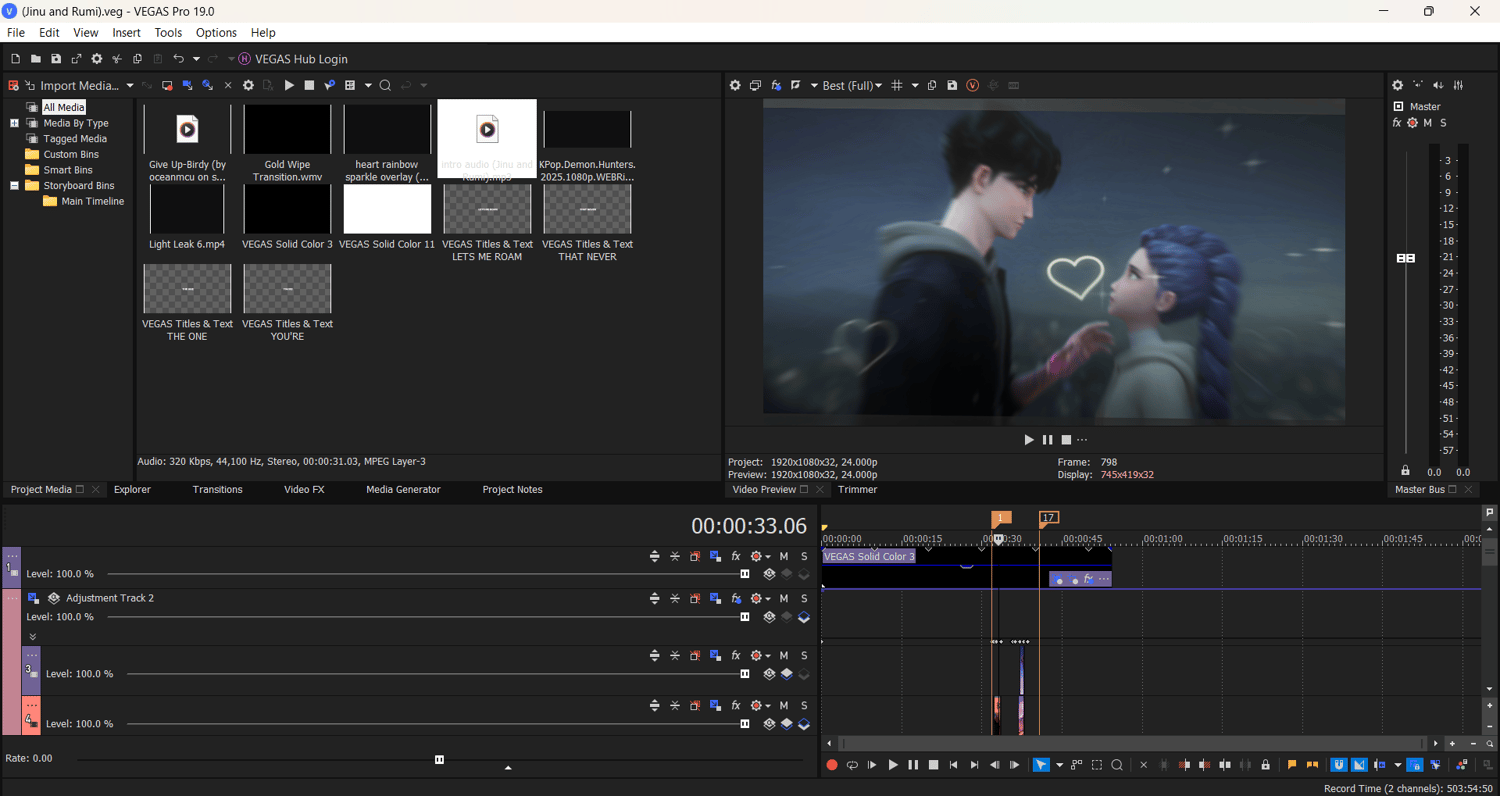The height and width of the screenshot is (796, 1500).
Task: Open the edit tool selection dropdown arrow
Action: click(x=1059, y=765)
